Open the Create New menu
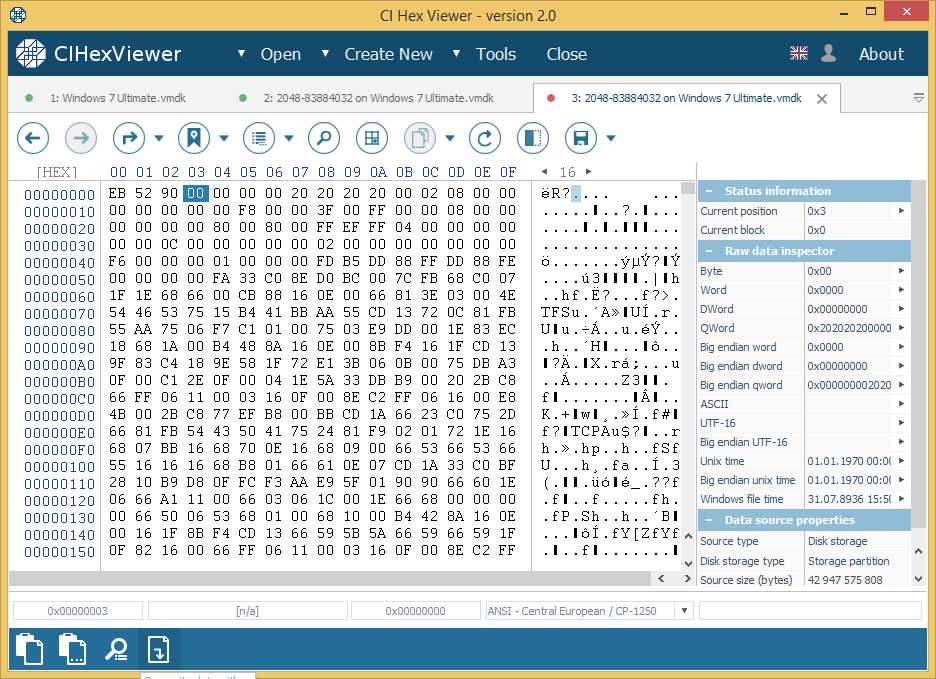Image resolution: width=936 pixels, height=679 pixels. click(x=389, y=54)
